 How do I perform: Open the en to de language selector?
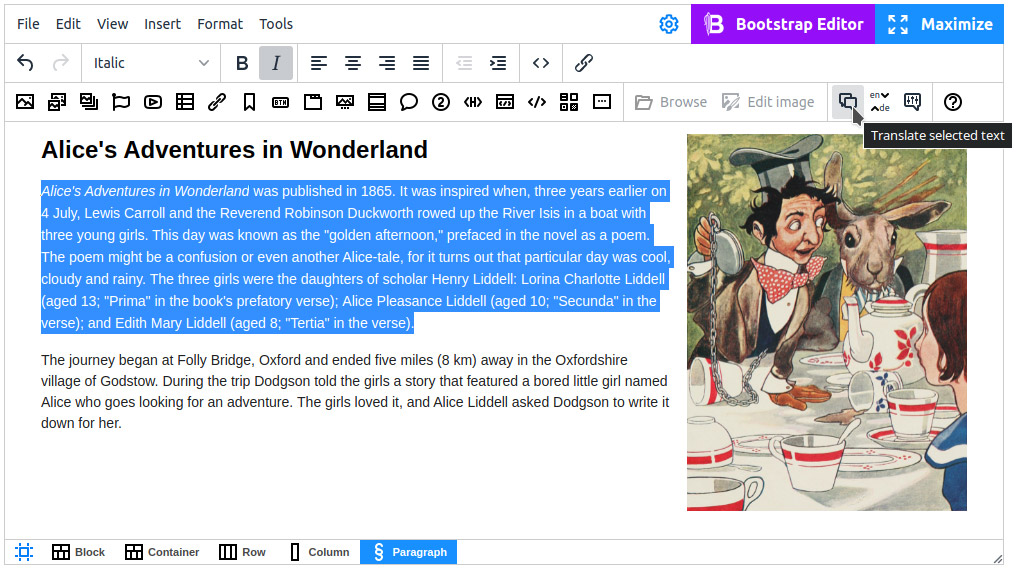tap(880, 102)
